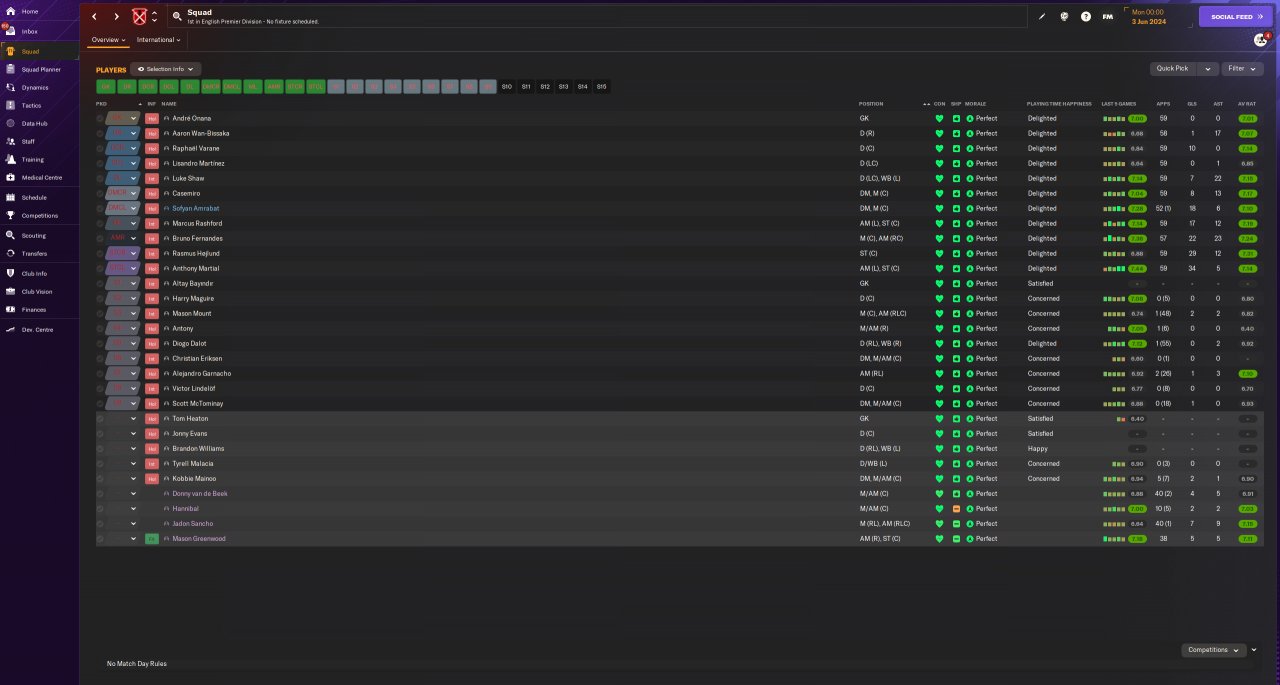This screenshot has height=685, width=1280.
Task: Open the help question mark icon
Action: click(1086, 16)
